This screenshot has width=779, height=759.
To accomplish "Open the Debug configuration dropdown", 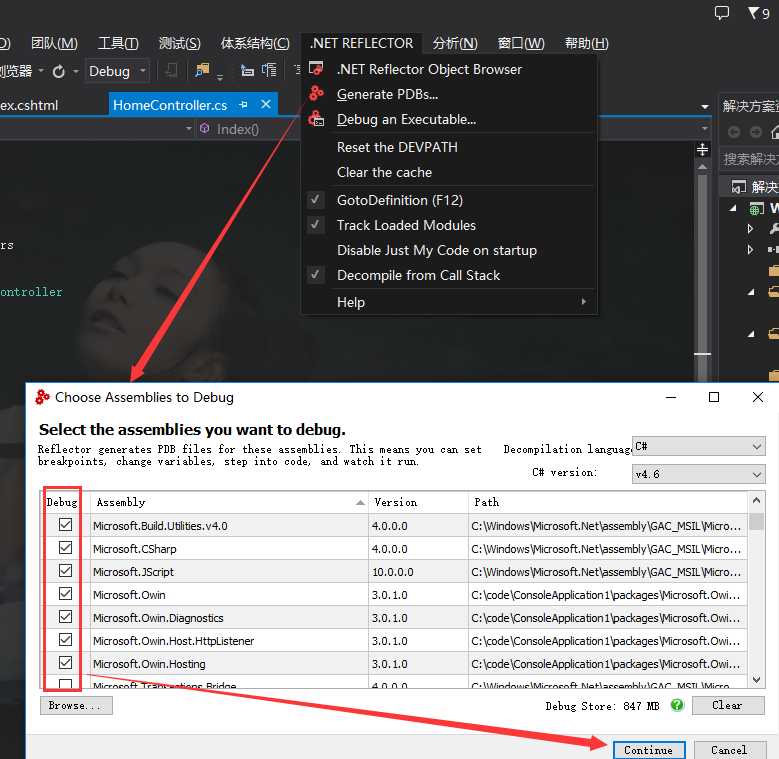I will pos(117,71).
